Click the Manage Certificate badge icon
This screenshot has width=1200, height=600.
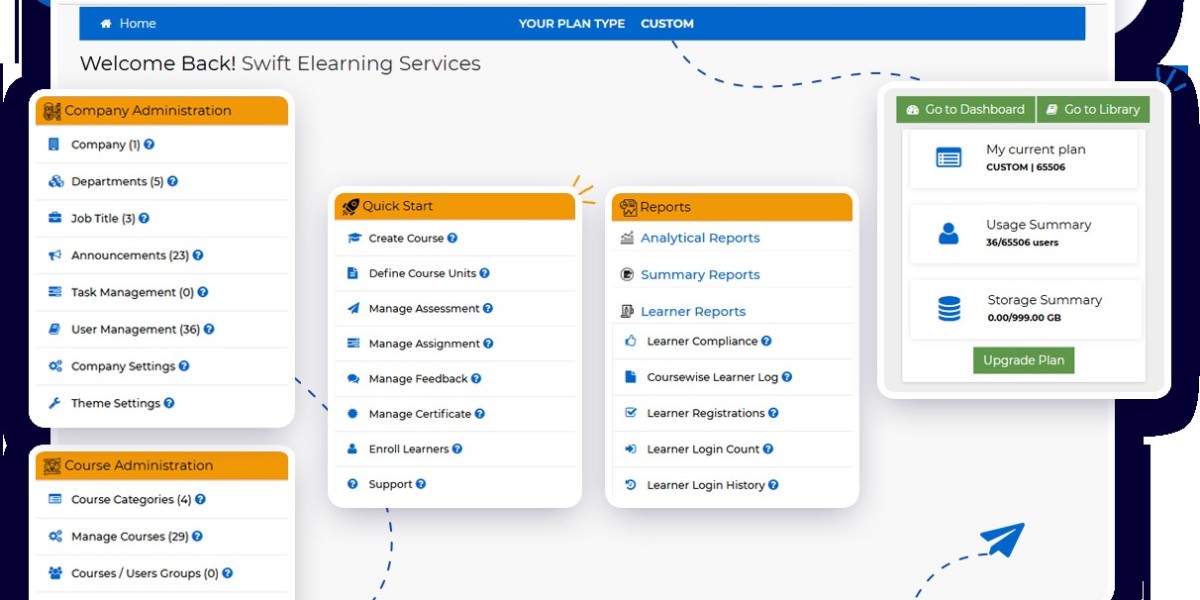[352, 414]
